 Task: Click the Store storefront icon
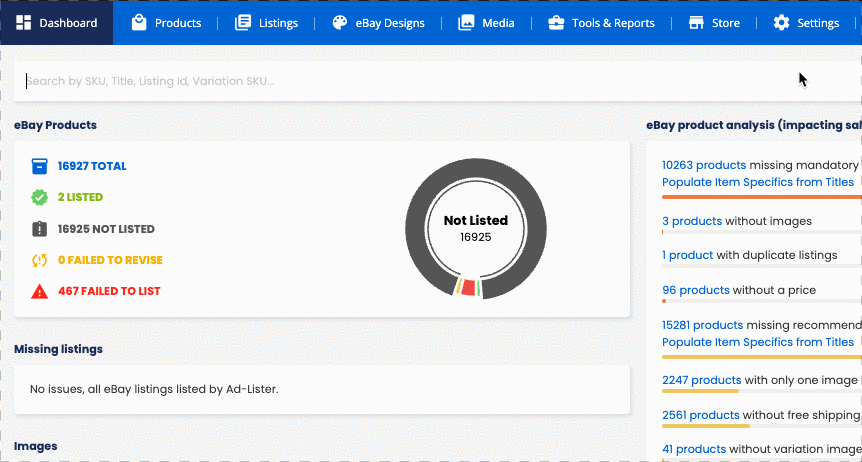point(697,23)
